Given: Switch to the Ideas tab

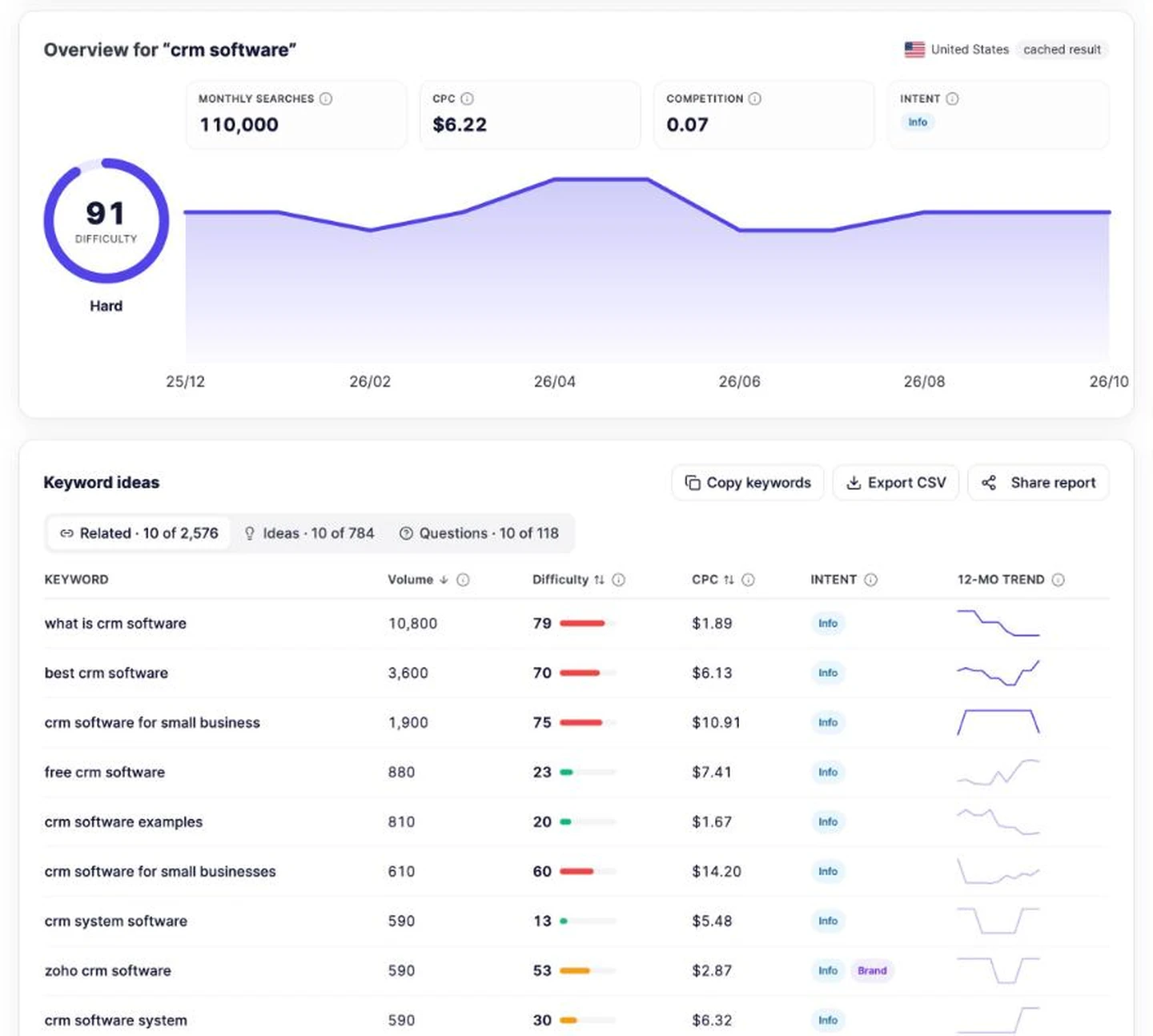Looking at the screenshot, I should point(309,533).
